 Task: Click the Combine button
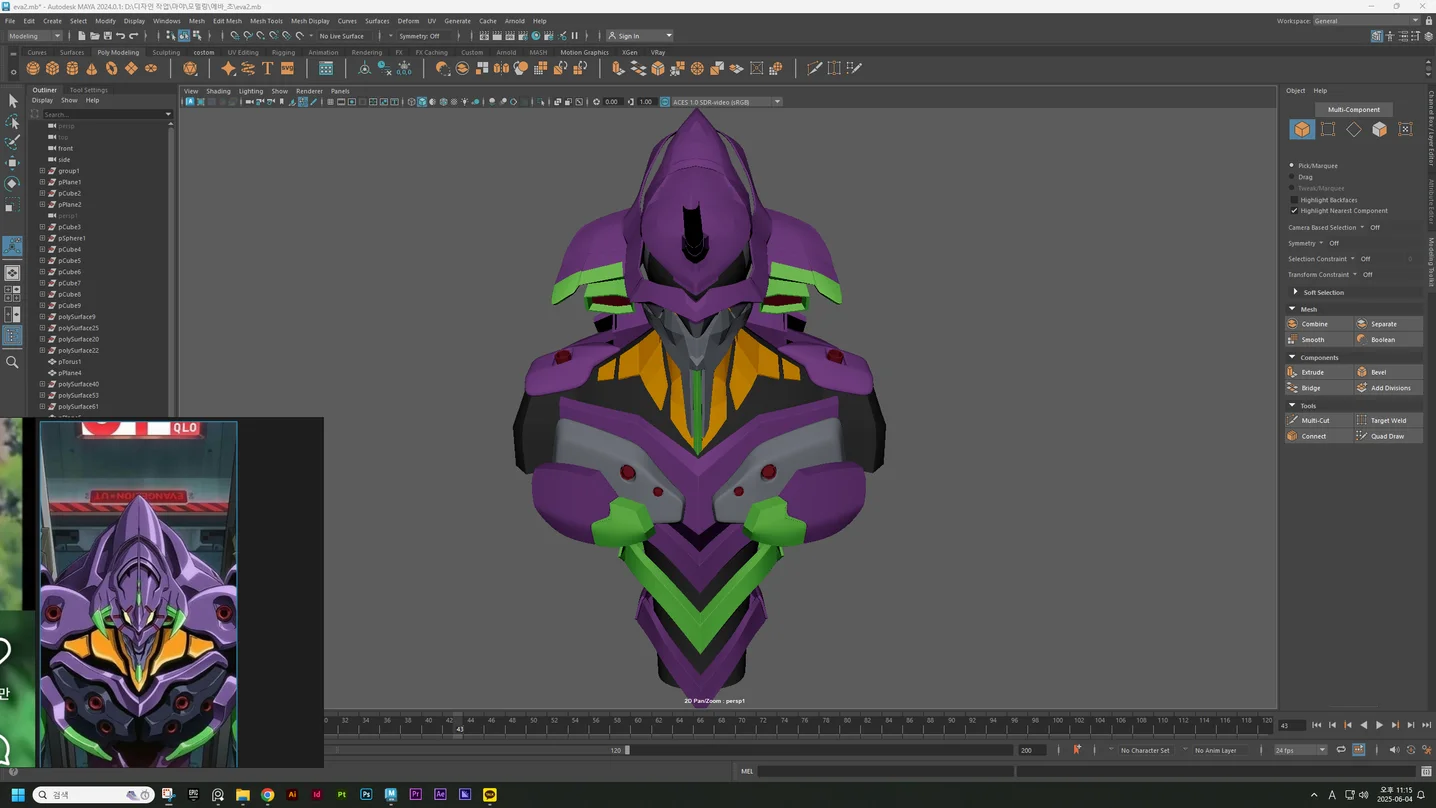[1319, 324]
